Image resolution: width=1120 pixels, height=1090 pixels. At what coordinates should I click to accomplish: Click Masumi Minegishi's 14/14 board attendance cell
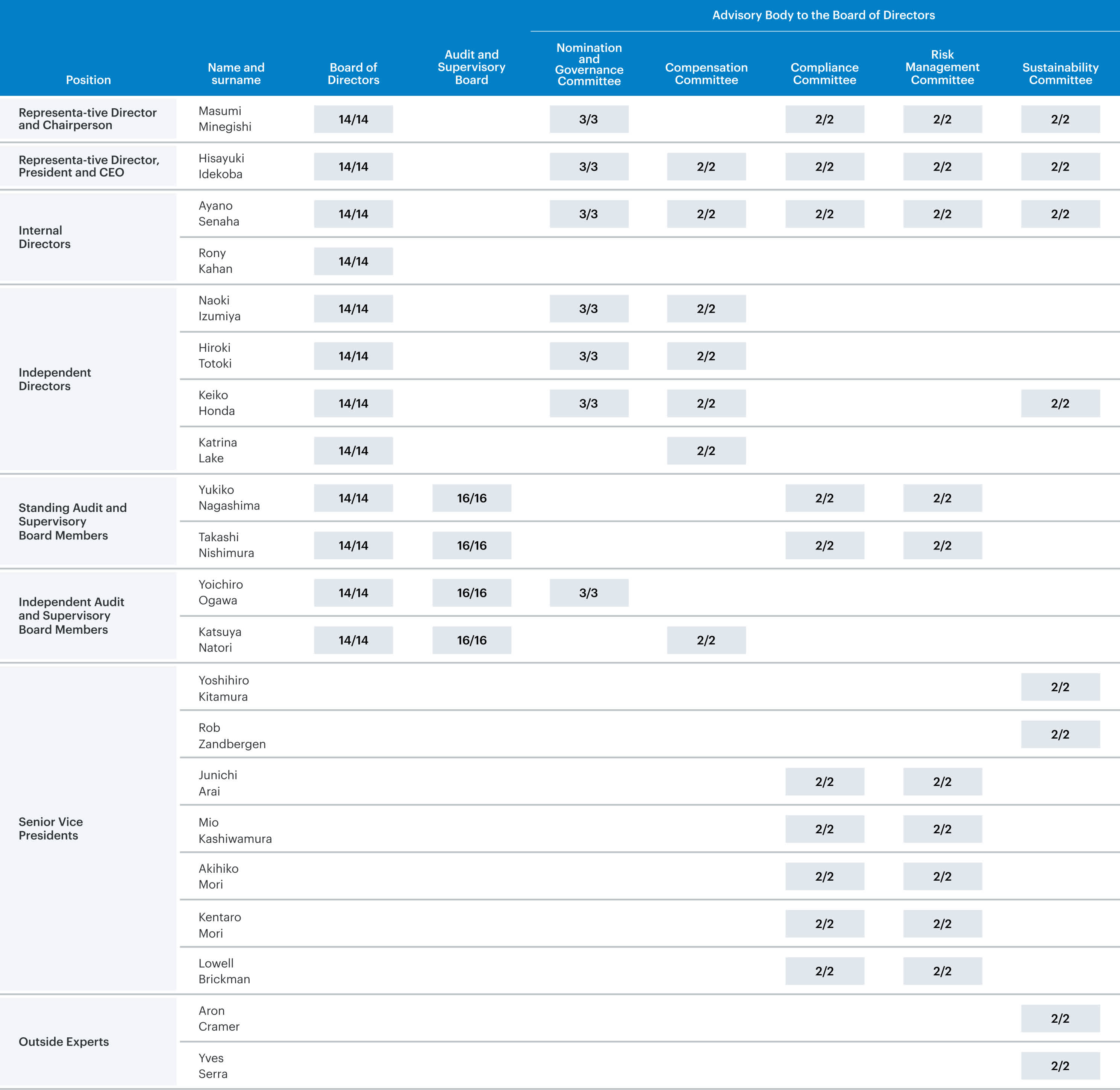(353, 119)
